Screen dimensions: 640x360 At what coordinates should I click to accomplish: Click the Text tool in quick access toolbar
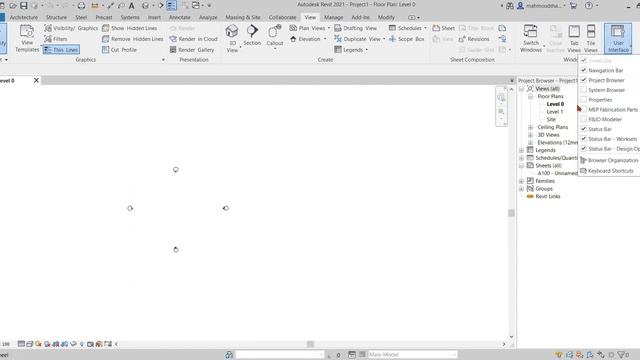click(x=131, y=6)
